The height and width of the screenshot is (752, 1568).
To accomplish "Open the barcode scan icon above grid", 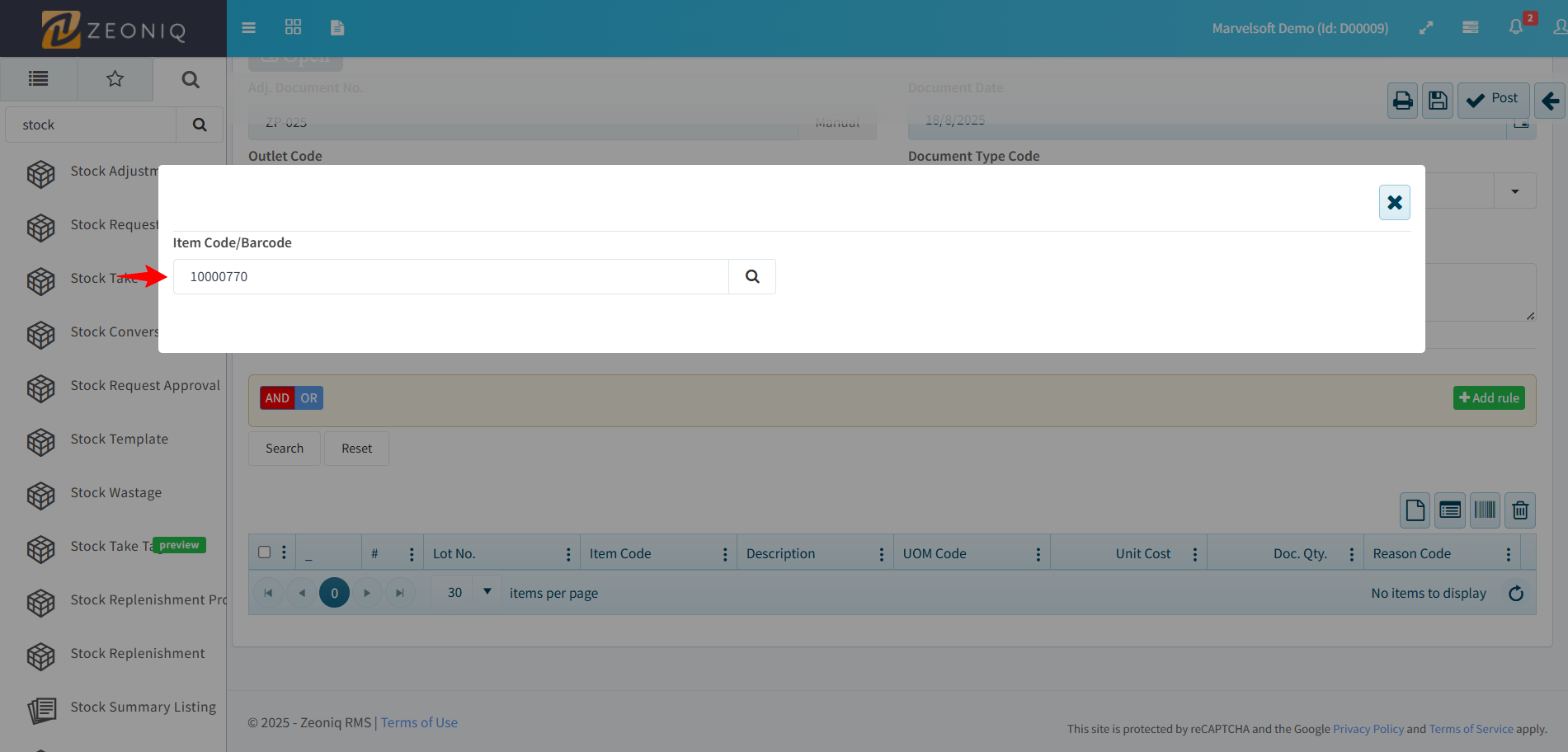I will [x=1485, y=510].
